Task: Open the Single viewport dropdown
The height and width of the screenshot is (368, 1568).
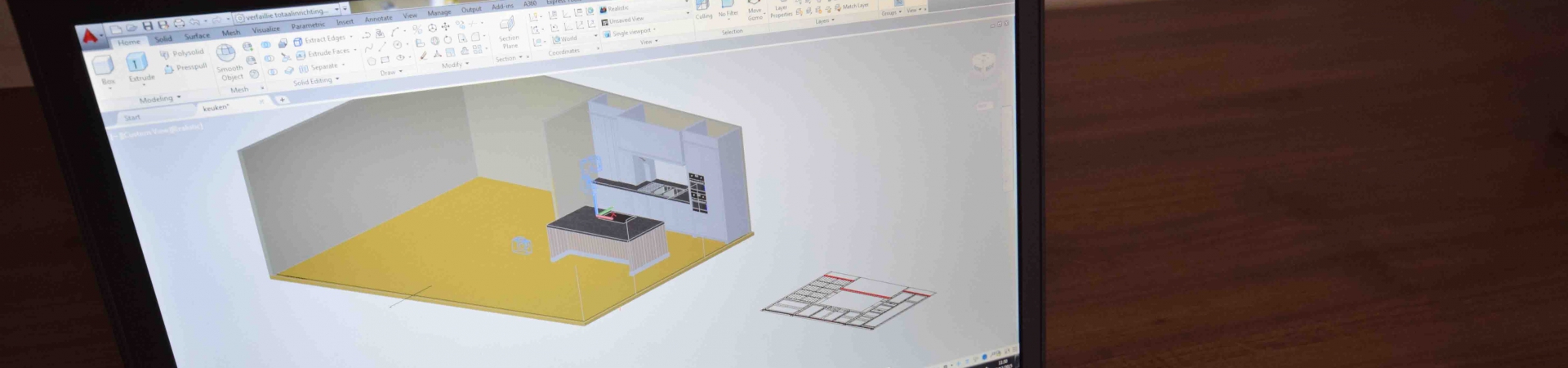Action: point(630,33)
